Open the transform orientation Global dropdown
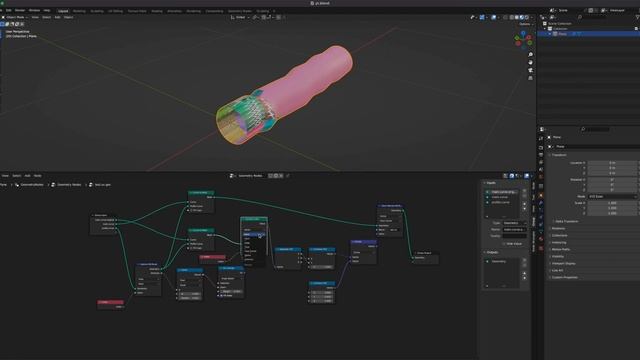Image resolution: width=640 pixels, height=360 pixels. (x=240, y=18)
